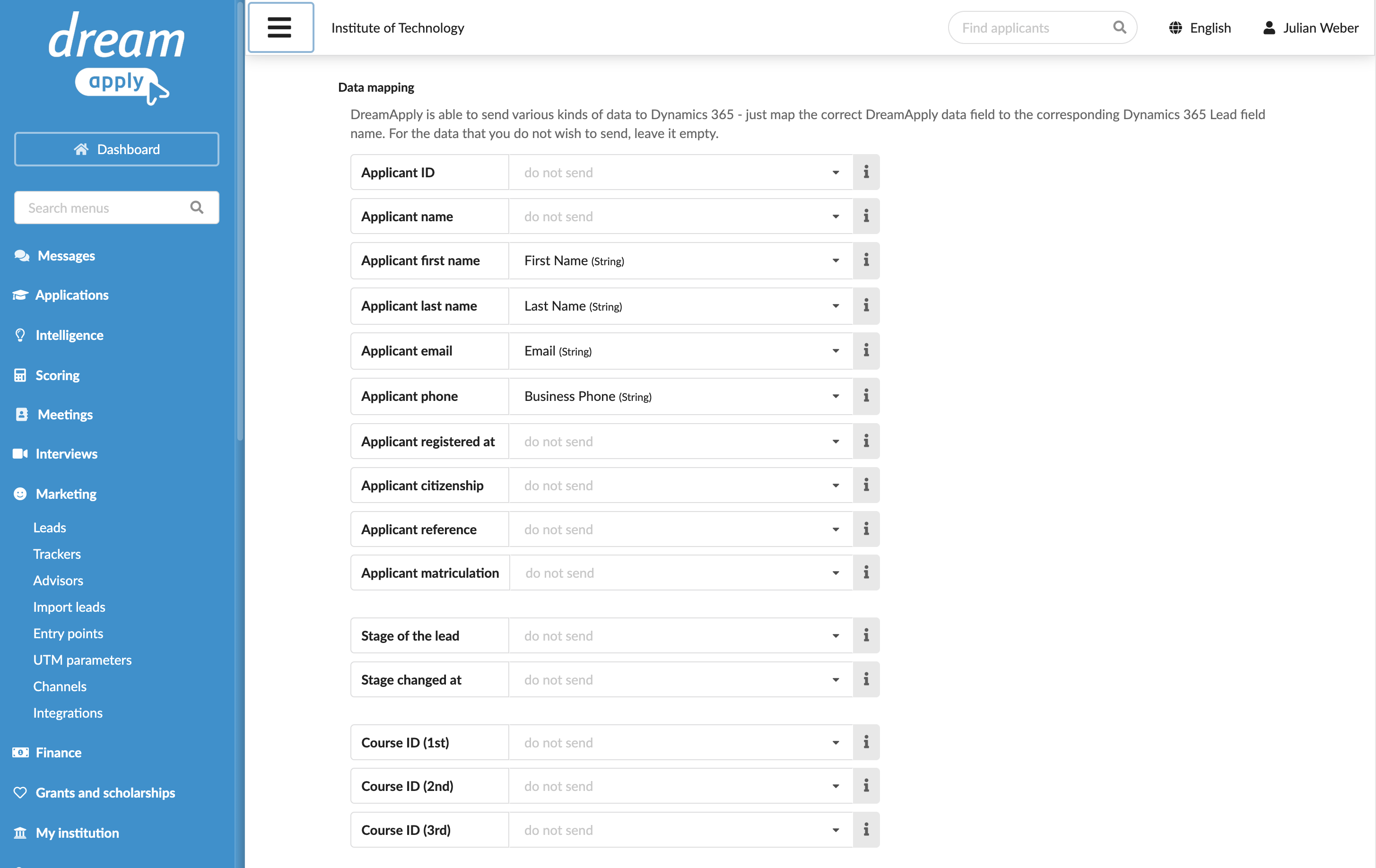
Task: Change the Last Name (String) mapping
Action: 680,306
